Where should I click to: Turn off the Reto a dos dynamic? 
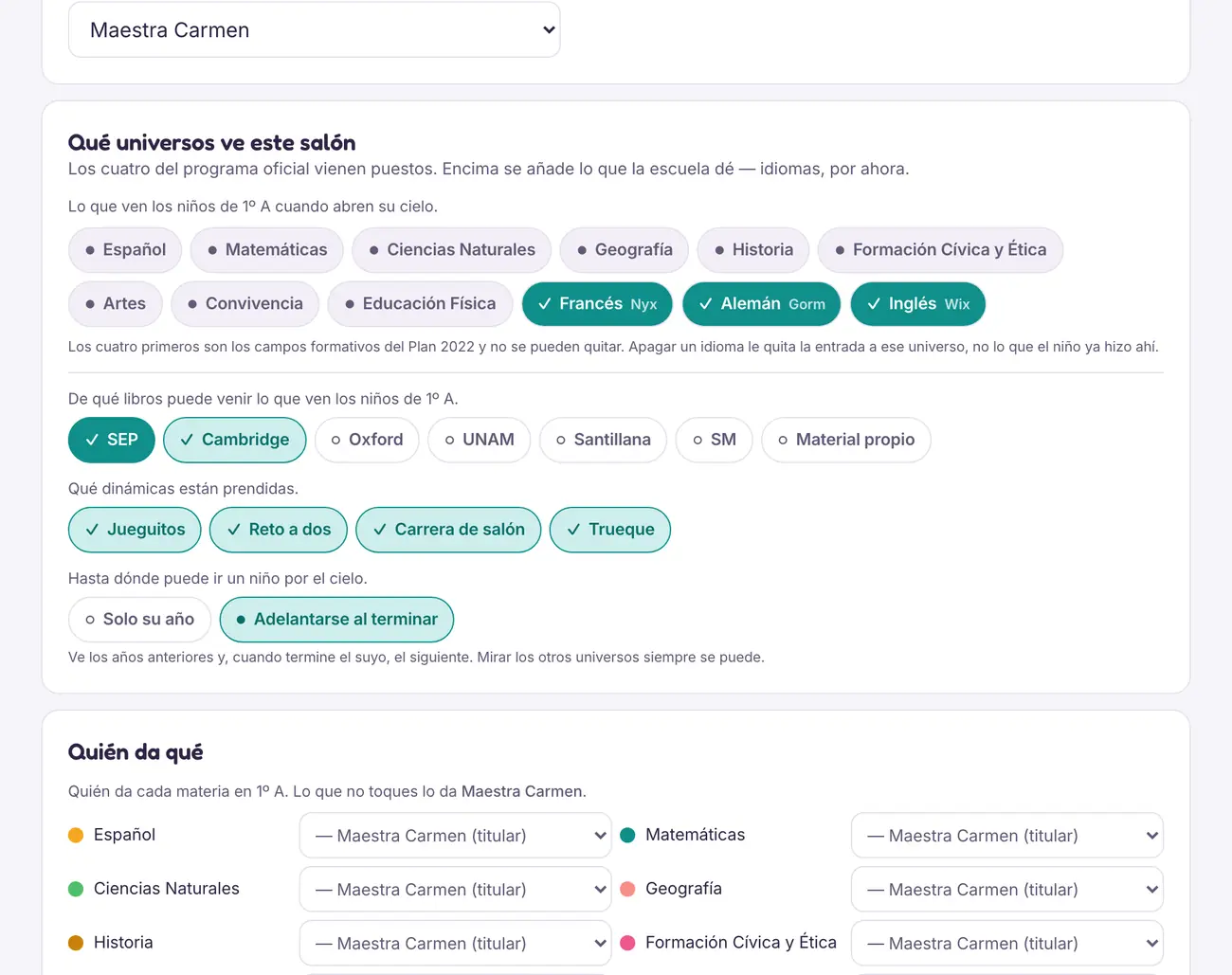click(x=279, y=530)
